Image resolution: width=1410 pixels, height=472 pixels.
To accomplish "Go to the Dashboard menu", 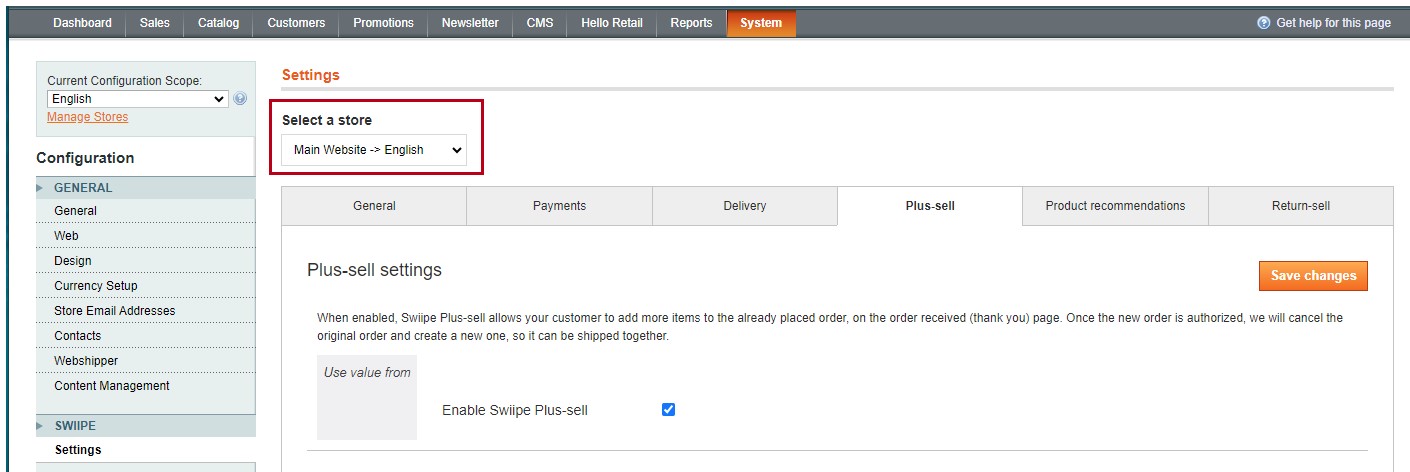I will (82, 23).
